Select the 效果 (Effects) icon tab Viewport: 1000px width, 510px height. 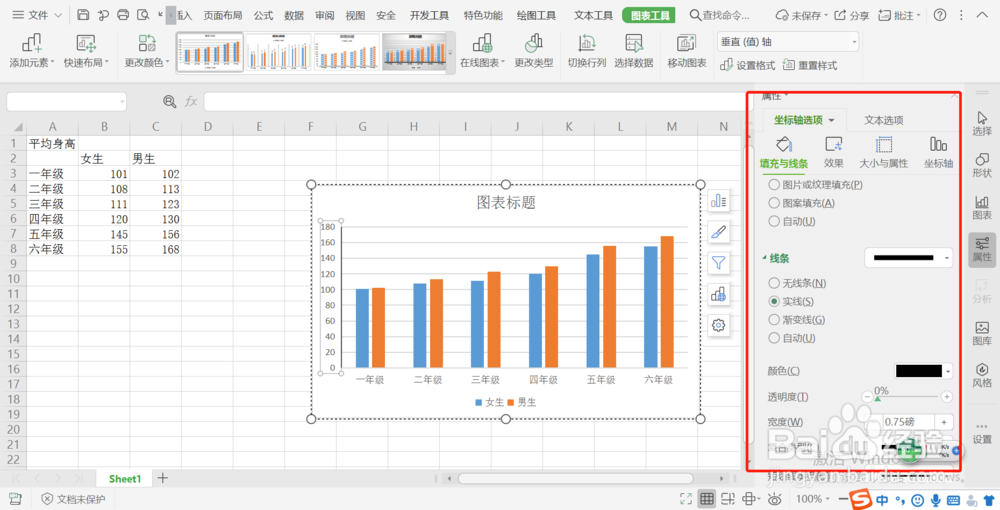[x=834, y=152]
